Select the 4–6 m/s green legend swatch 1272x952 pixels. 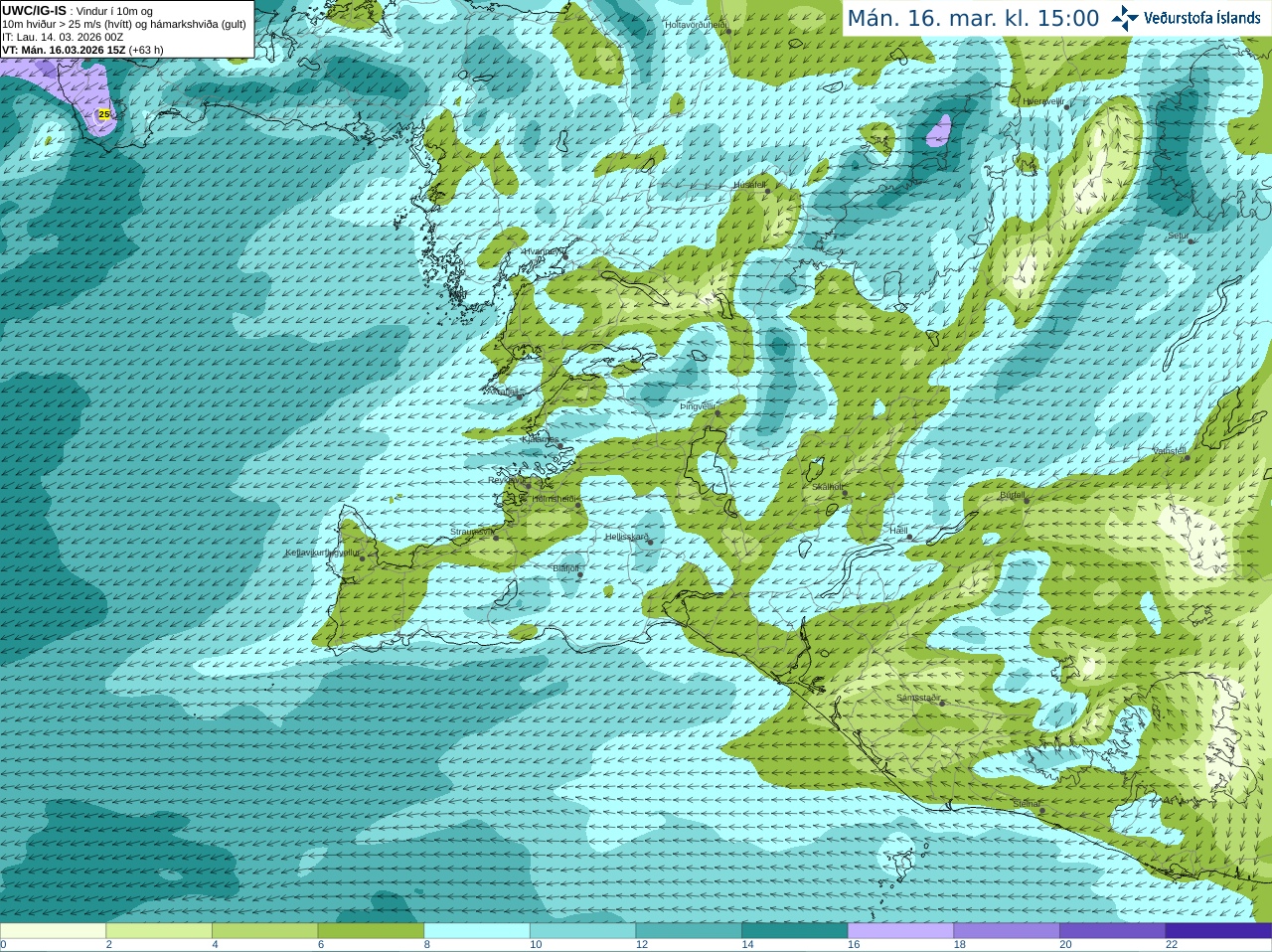[x=264, y=931]
